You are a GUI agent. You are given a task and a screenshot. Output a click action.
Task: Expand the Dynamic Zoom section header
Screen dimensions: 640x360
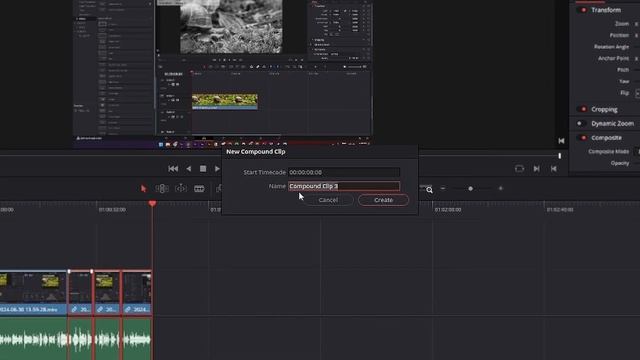(x=612, y=124)
